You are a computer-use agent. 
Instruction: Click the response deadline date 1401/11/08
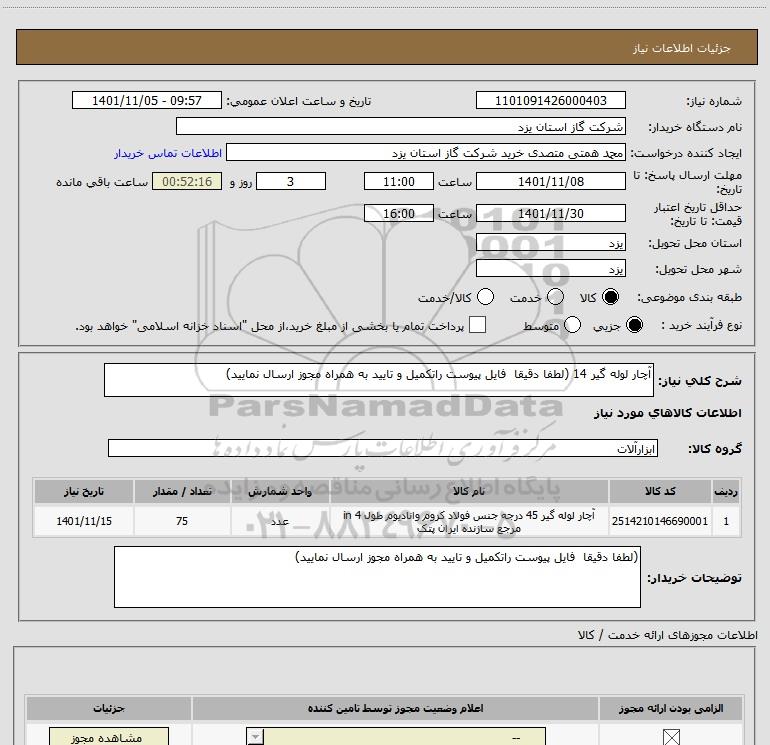pyautogui.click(x=550, y=181)
